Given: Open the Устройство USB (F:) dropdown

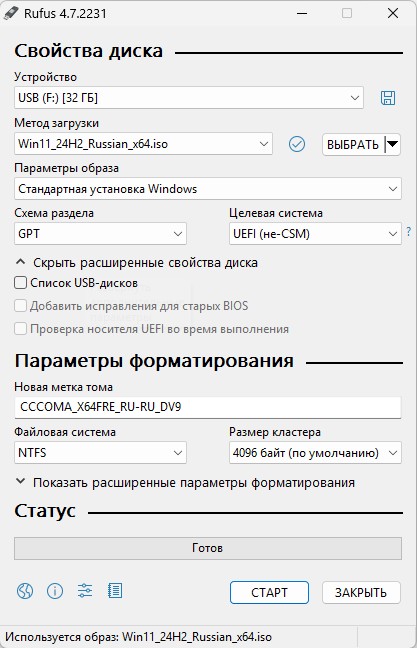Looking at the screenshot, I should tap(189, 98).
